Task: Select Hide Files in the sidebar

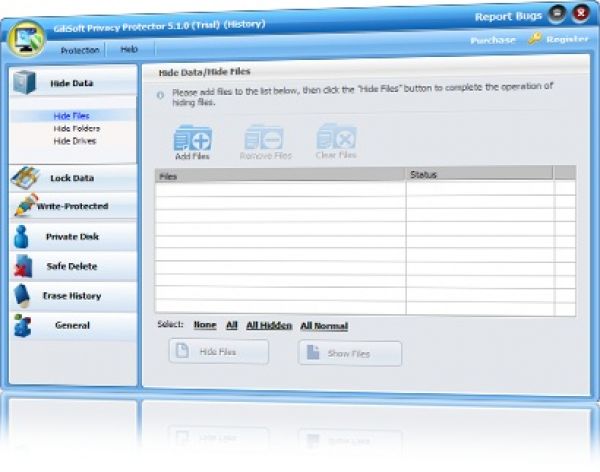Action: (x=72, y=116)
